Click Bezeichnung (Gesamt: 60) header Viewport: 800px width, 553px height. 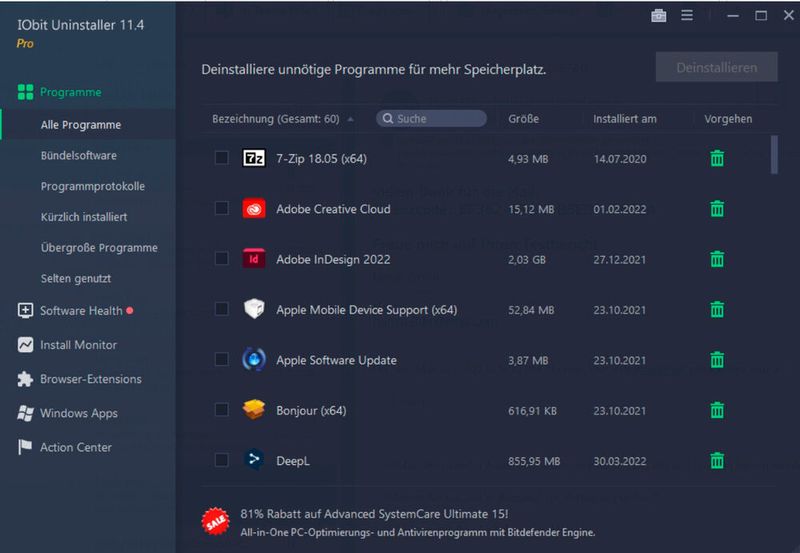[x=276, y=119]
